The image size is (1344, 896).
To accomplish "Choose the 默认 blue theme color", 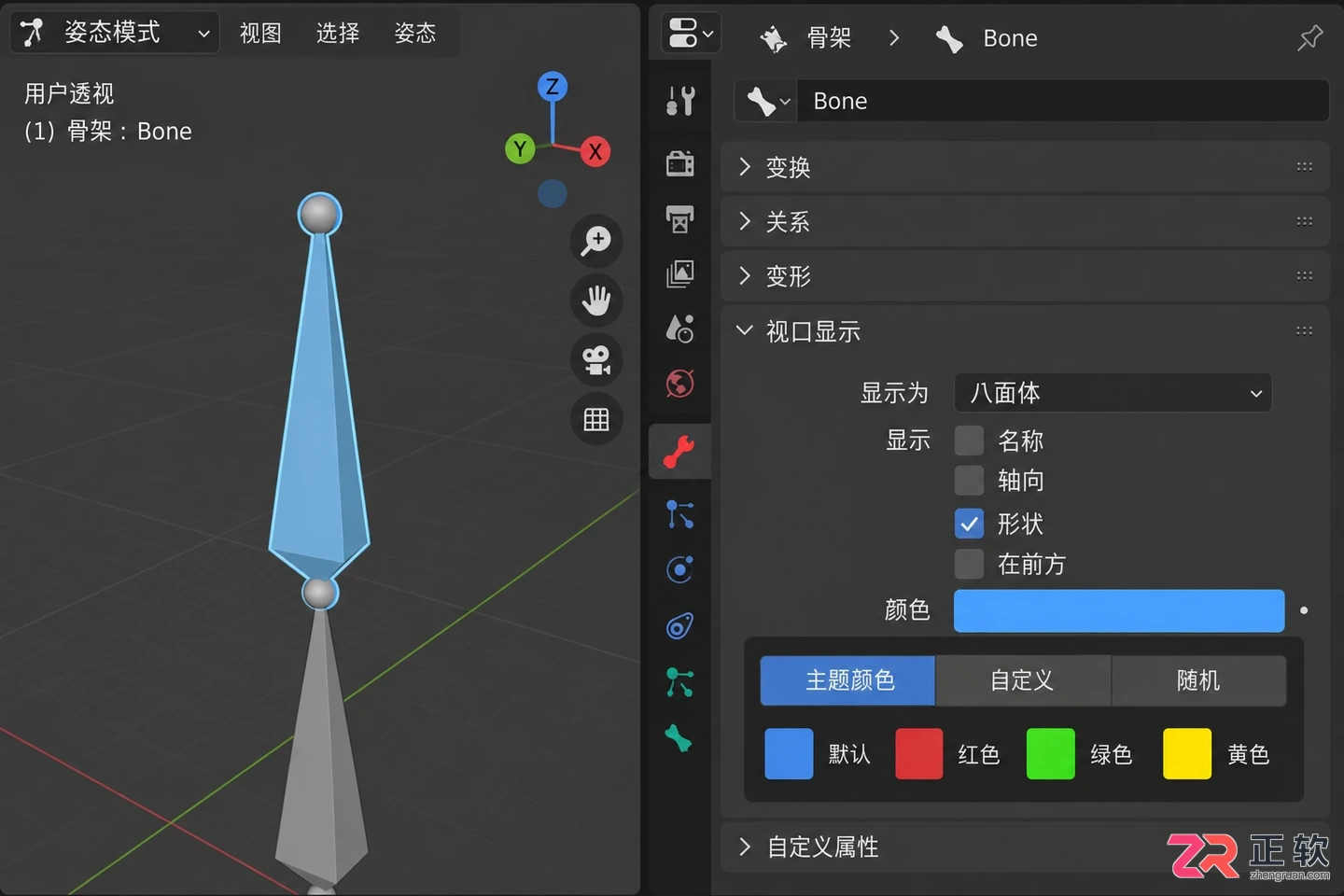I will point(789,754).
